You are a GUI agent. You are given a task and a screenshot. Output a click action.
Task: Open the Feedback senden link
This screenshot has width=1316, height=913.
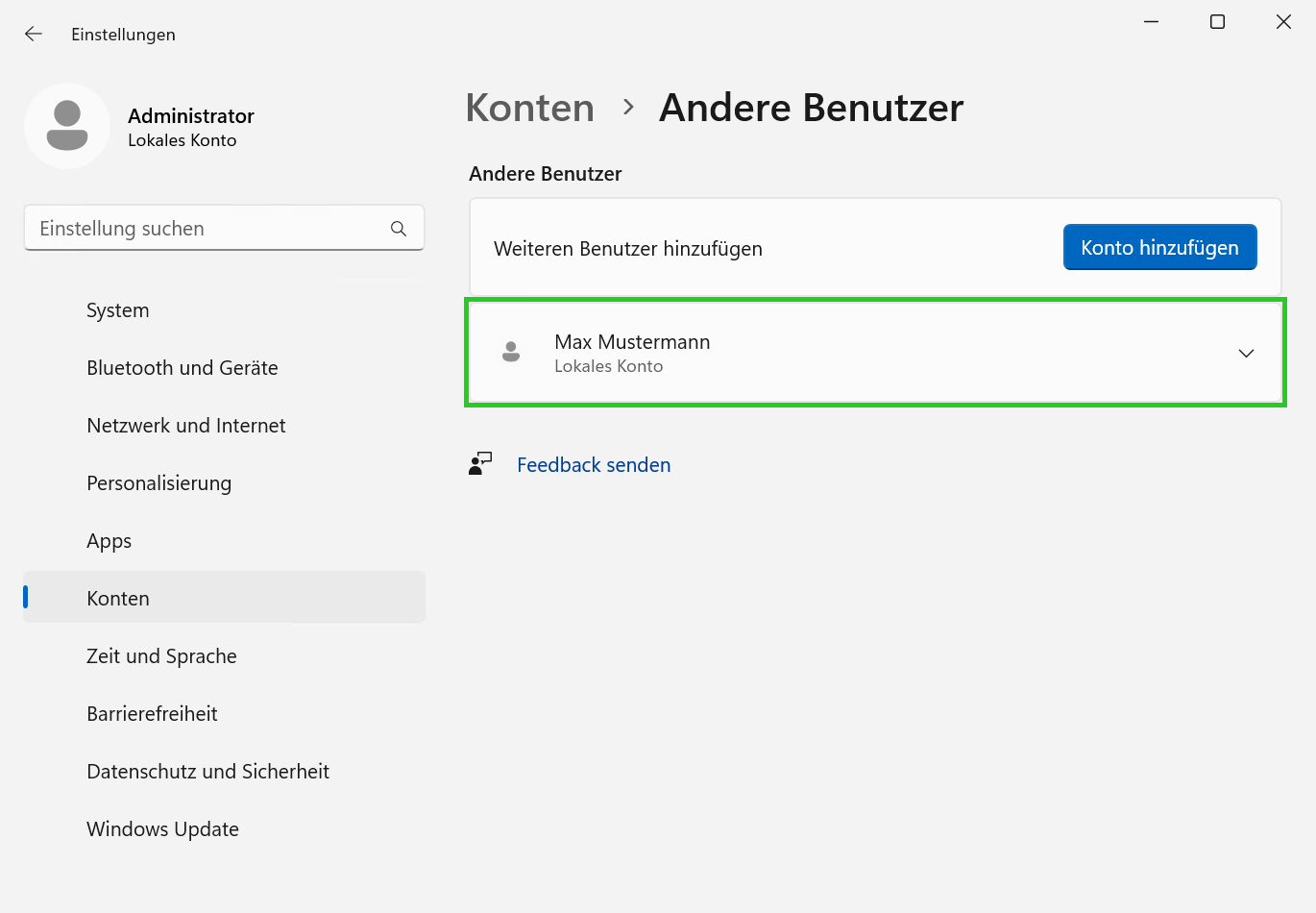593,464
